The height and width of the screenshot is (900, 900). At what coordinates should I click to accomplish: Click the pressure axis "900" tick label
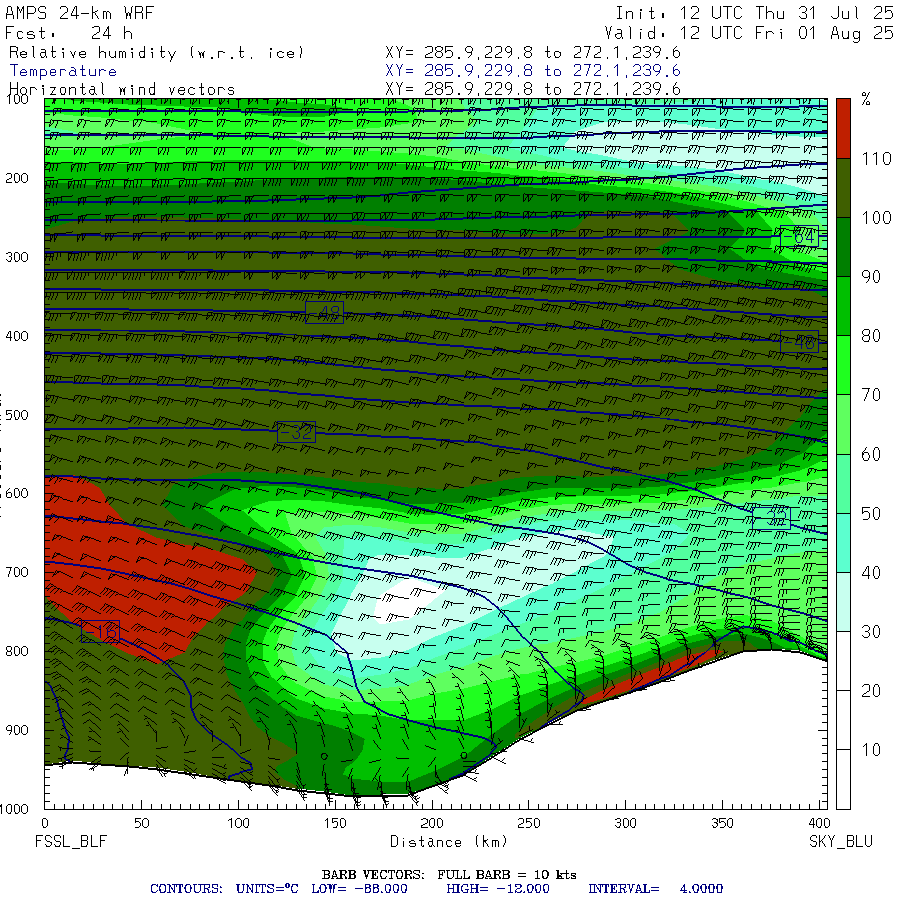pyautogui.click(x=17, y=730)
